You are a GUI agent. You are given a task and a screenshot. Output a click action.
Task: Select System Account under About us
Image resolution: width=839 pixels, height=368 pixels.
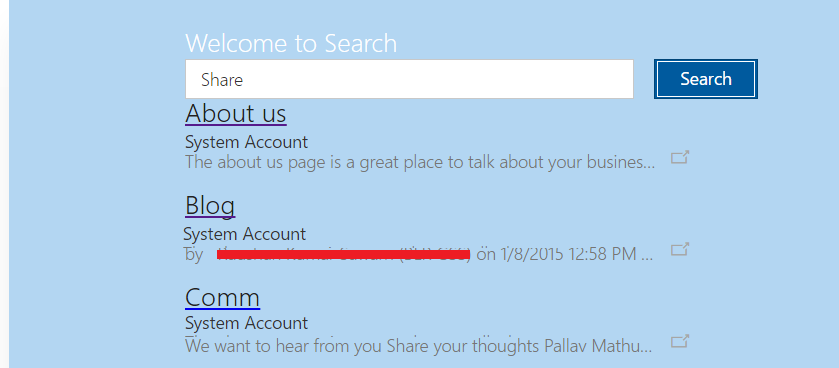pyautogui.click(x=246, y=142)
